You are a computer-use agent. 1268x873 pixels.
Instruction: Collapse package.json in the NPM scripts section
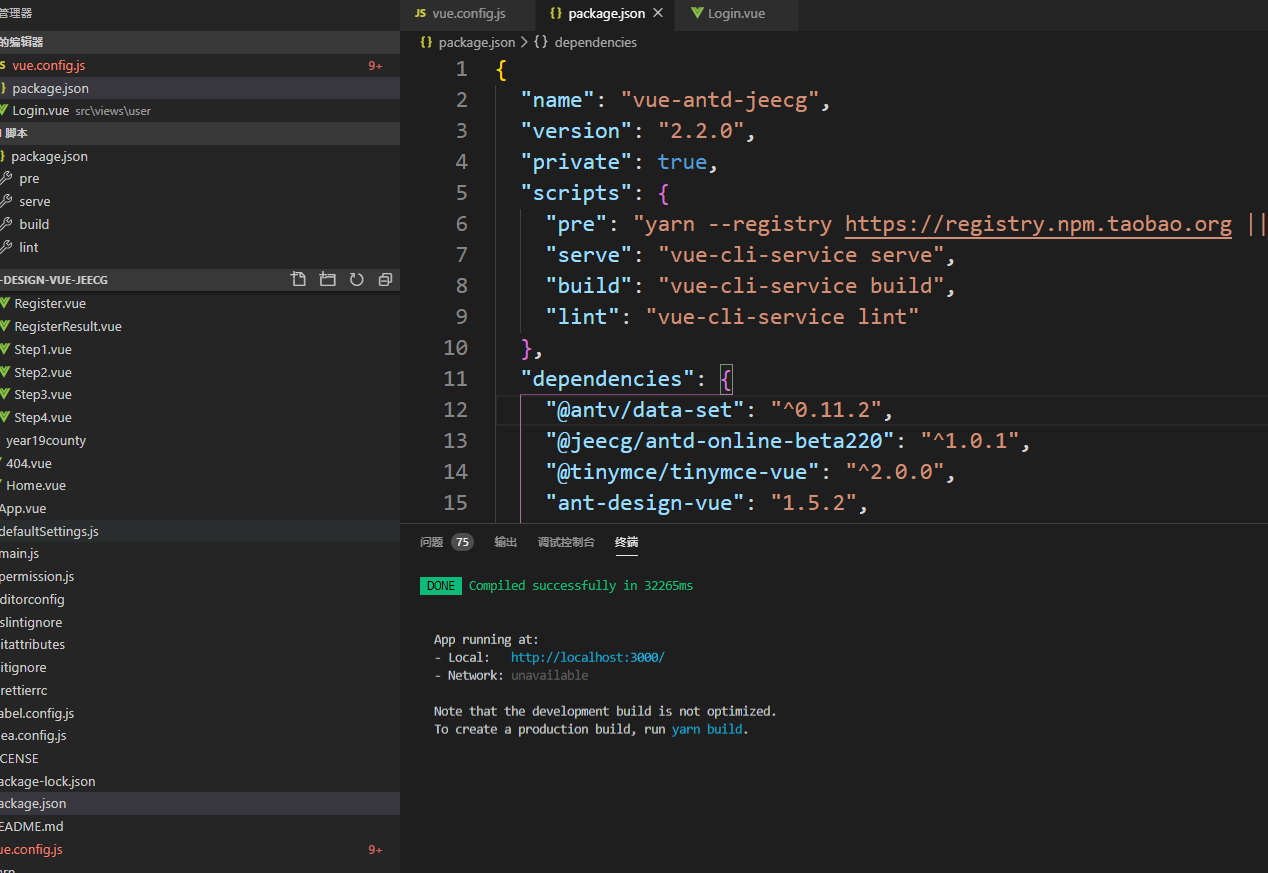(200, 156)
